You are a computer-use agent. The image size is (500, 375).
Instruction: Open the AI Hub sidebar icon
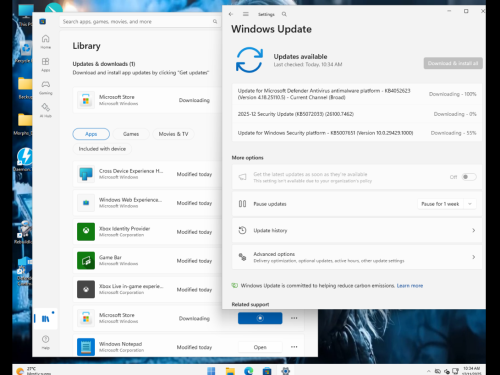click(x=46, y=110)
